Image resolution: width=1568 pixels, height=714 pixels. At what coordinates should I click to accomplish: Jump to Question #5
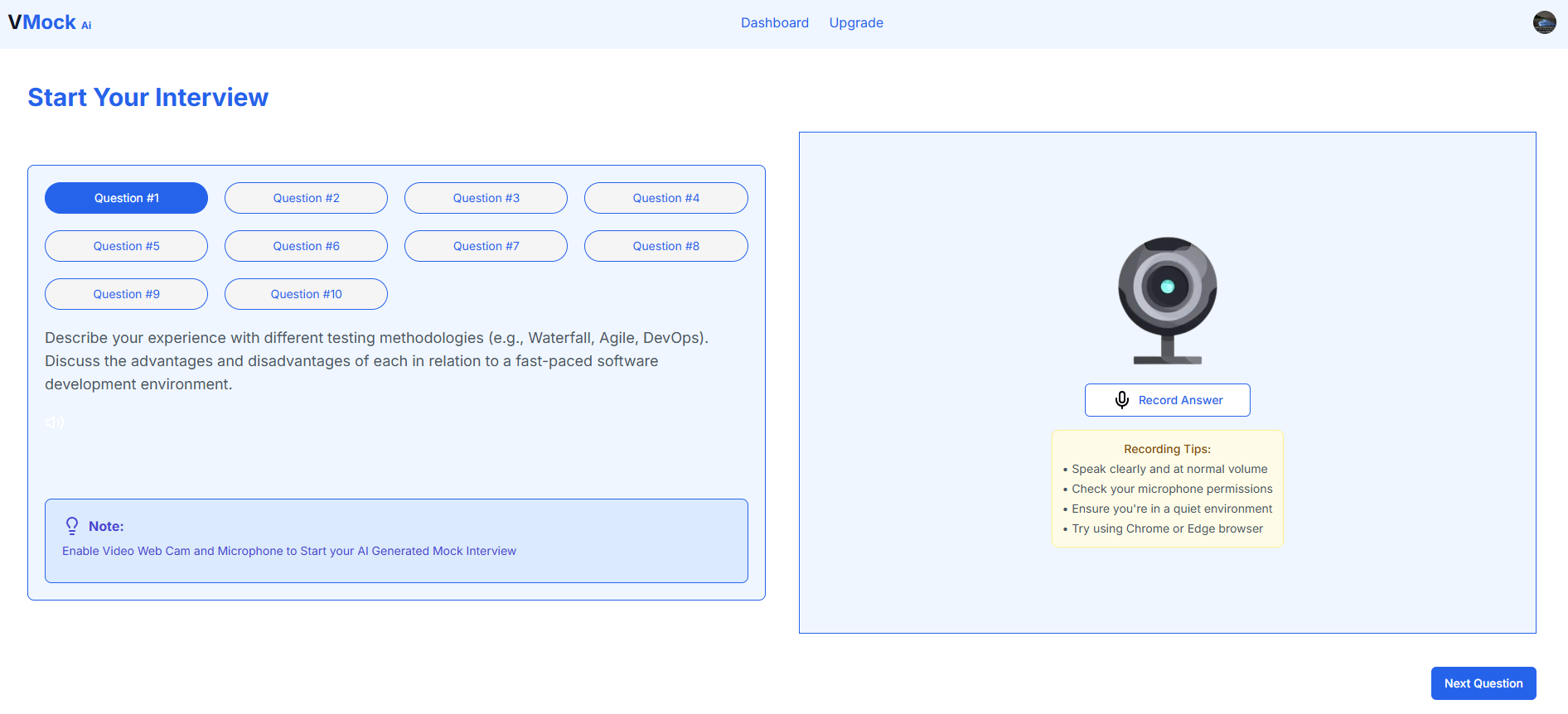pyautogui.click(x=126, y=246)
